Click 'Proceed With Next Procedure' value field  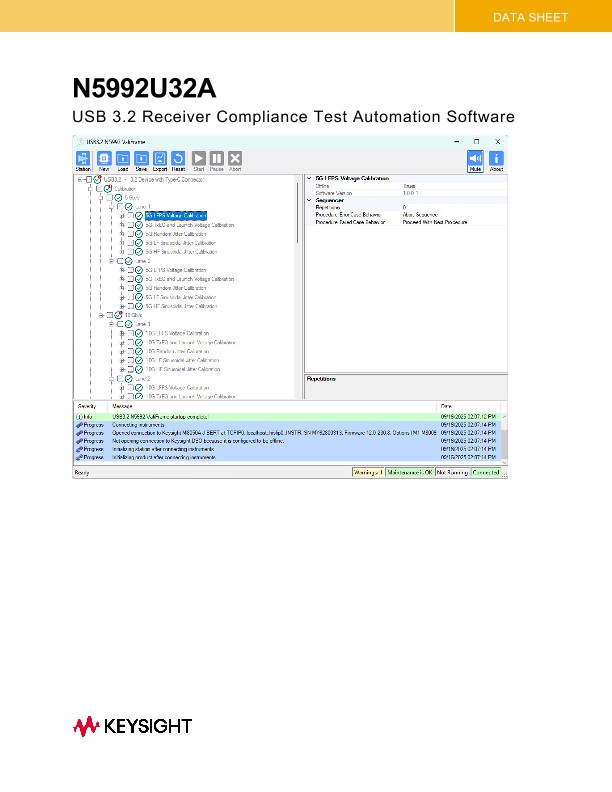[454, 222]
